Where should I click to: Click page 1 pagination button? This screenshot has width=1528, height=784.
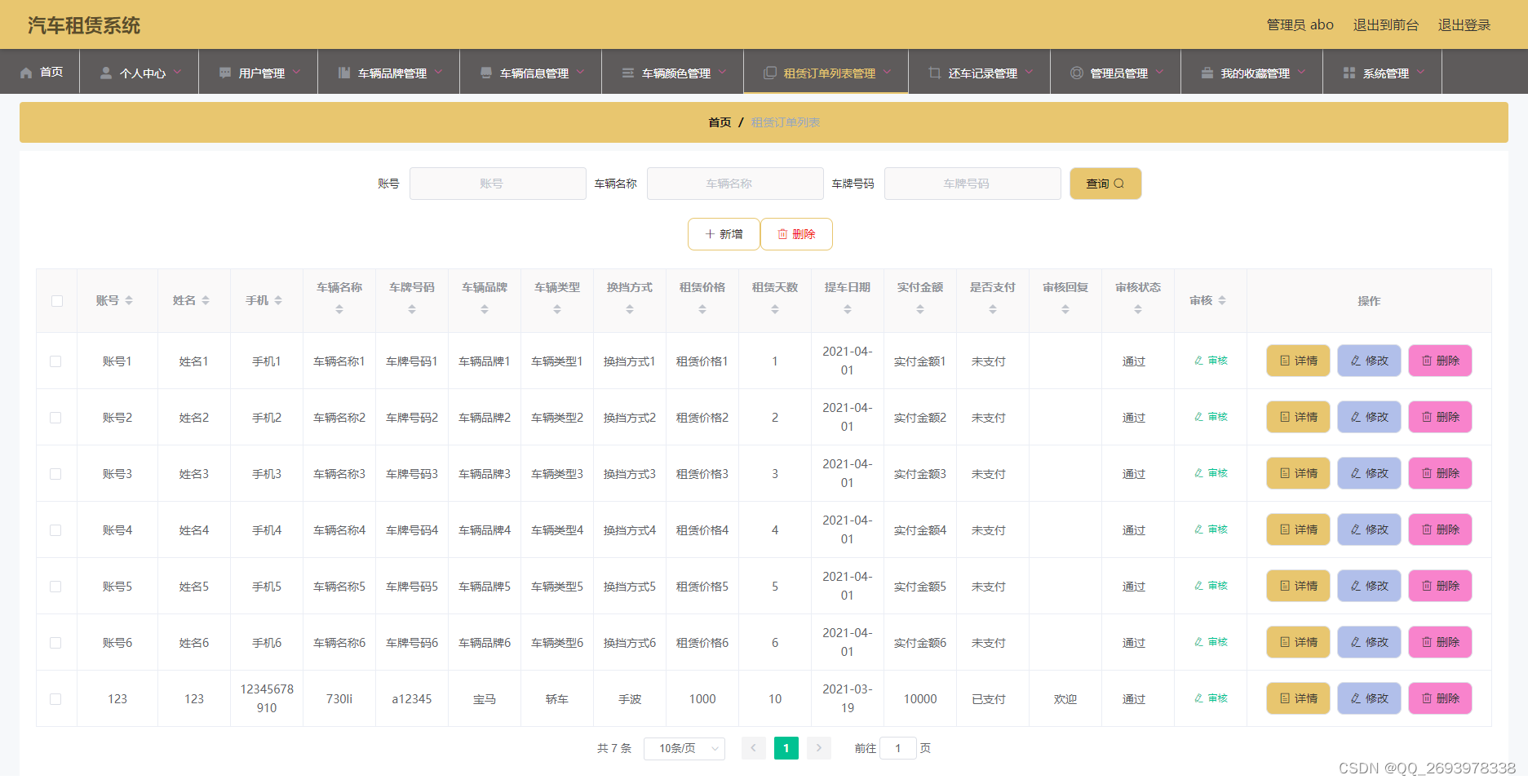click(x=786, y=748)
